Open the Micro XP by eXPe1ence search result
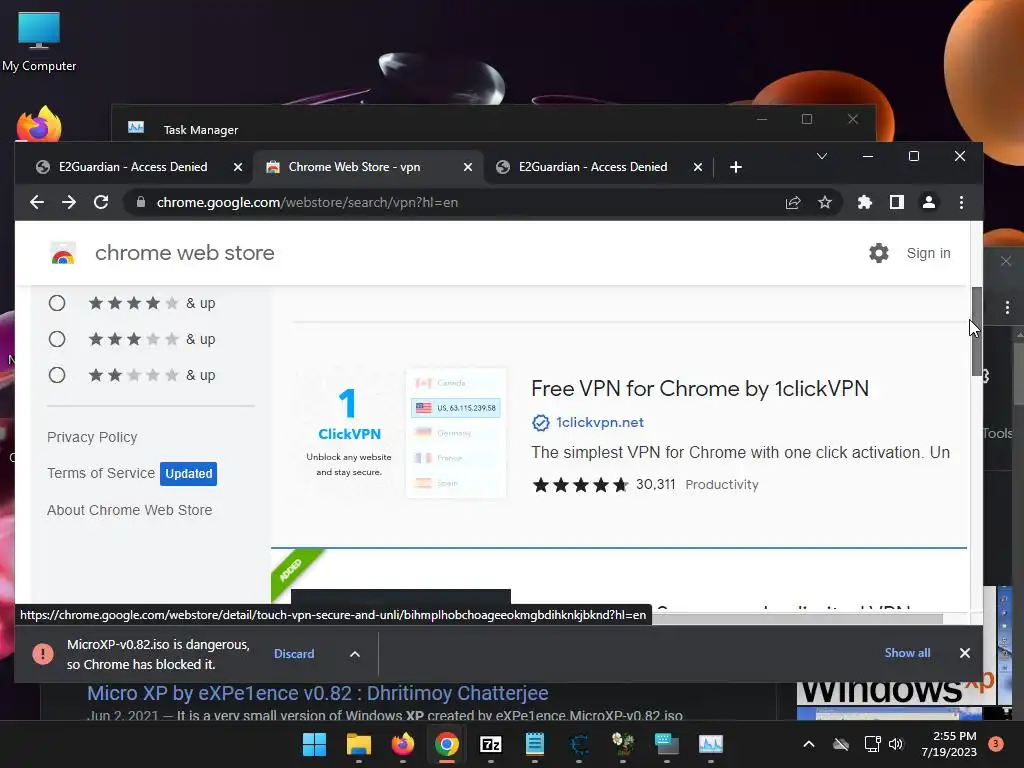1024x768 pixels. (317, 693)
